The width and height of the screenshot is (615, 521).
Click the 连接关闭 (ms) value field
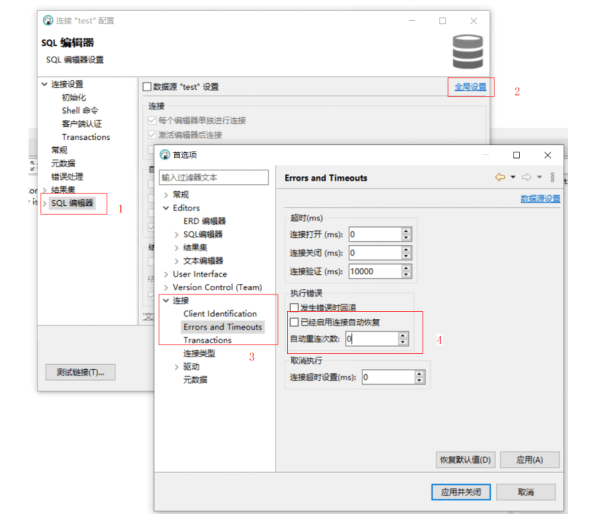[x=375, y=253]
